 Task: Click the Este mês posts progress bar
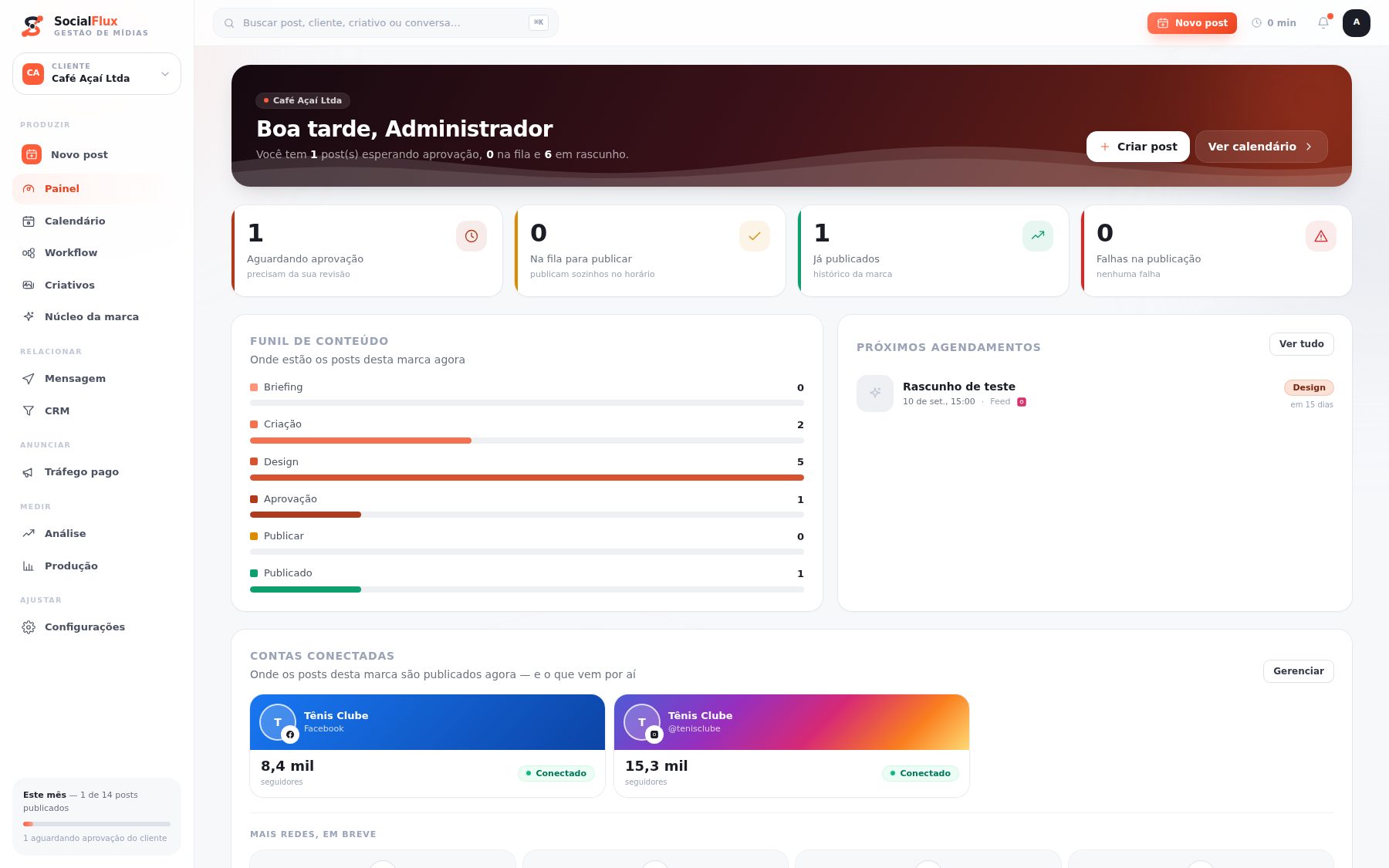pos(96,824)
